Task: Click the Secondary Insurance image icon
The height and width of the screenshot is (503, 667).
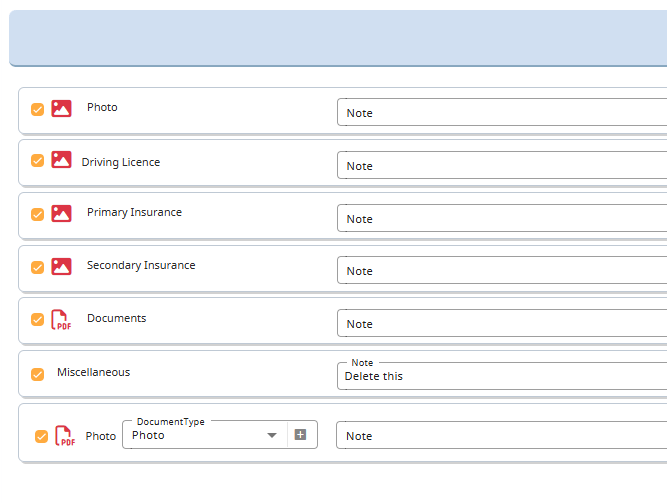Action: click(61, 266)
